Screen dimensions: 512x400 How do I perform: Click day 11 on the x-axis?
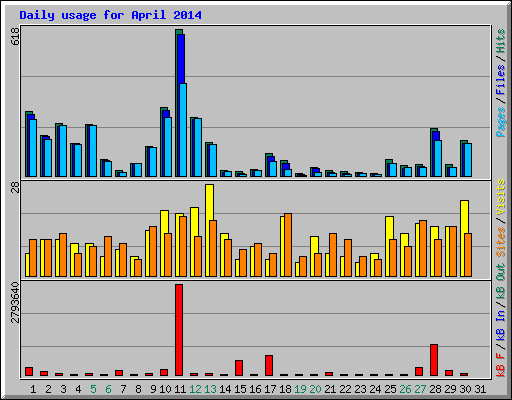(180, 389)
